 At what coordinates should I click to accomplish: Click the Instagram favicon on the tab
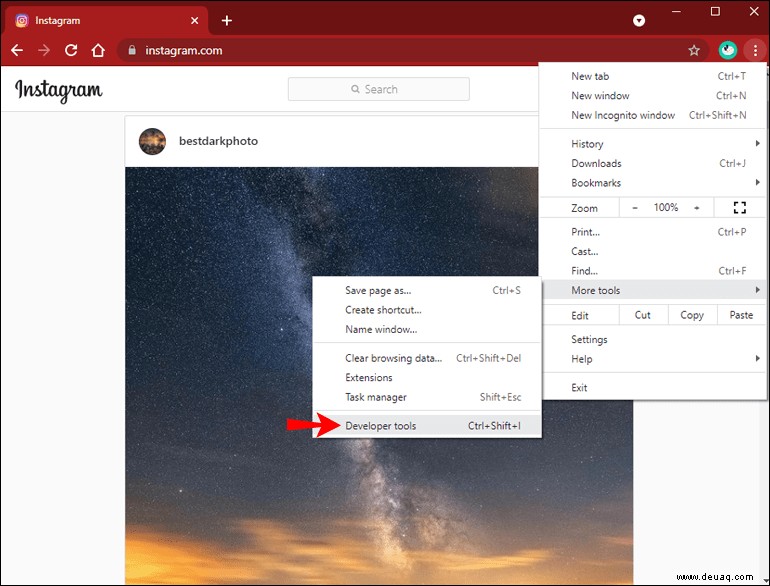pos(22,21)
